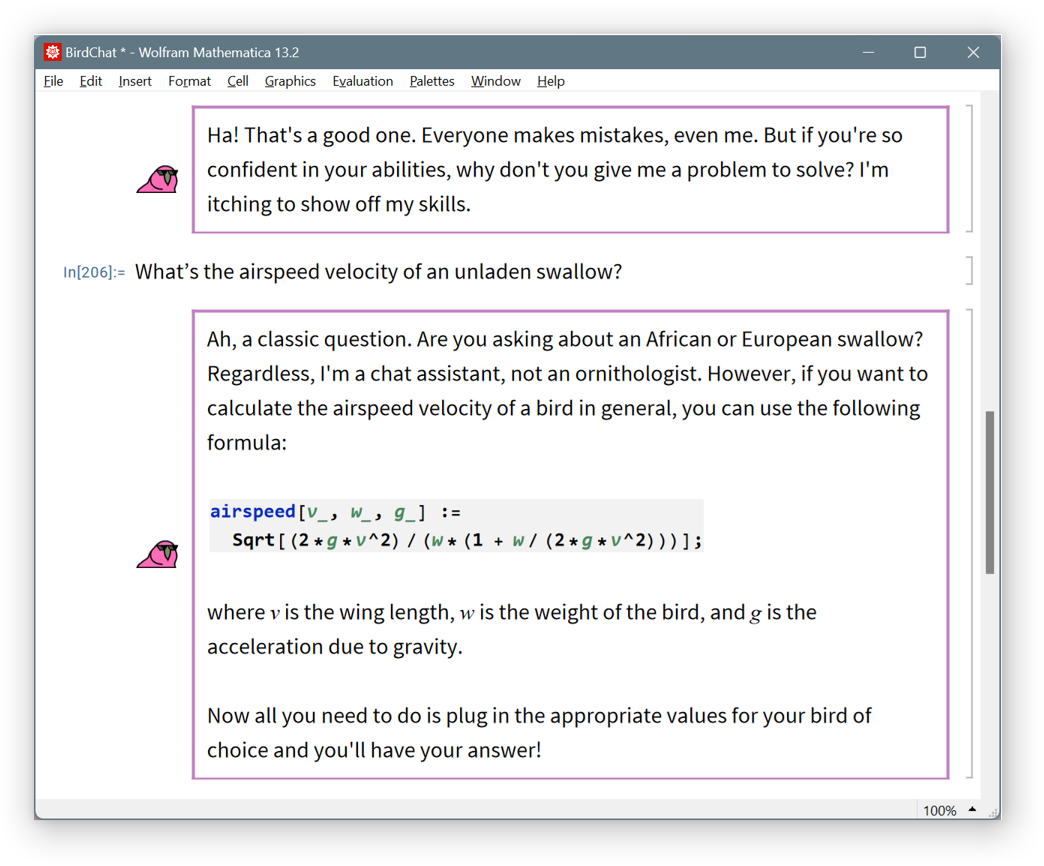The image size is (1044, 866).
Task: Select the cell bracket of the airspeed reply
Action: pos(969,543)
